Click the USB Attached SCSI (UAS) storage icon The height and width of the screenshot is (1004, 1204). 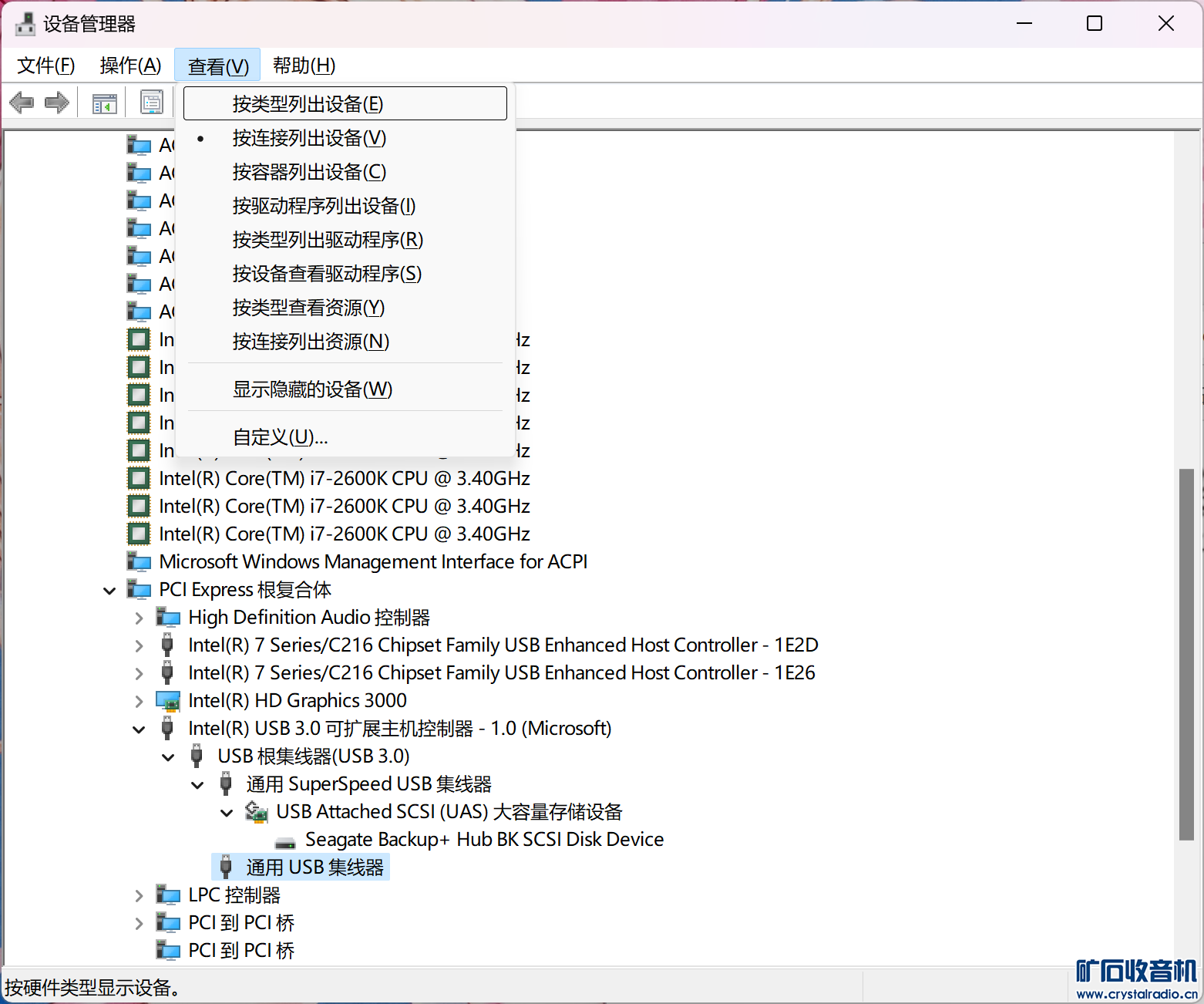click(x=257, y=811)
